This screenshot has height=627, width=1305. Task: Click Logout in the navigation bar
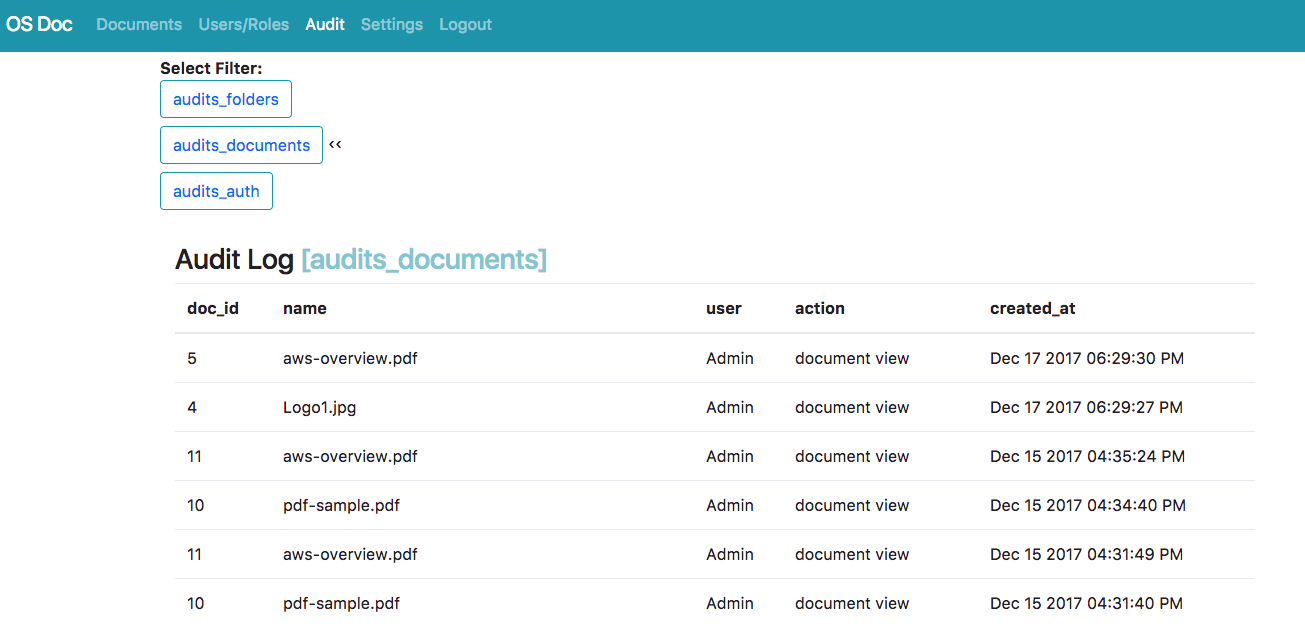pos(465,24)
